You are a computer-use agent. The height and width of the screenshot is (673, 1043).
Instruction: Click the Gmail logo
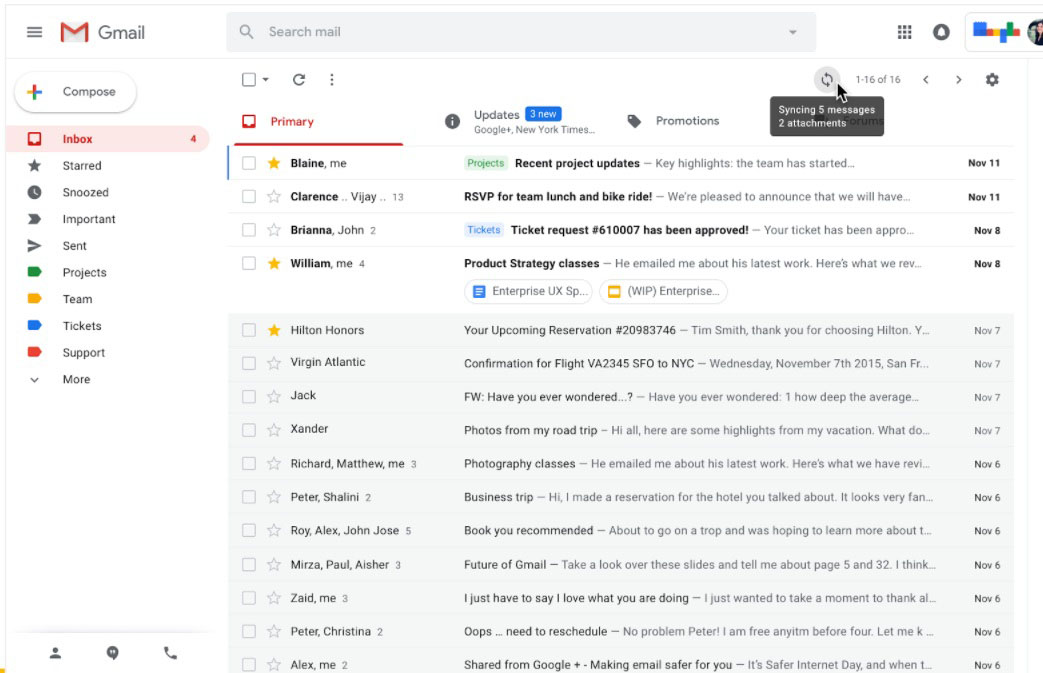click(x=102, y=32)
